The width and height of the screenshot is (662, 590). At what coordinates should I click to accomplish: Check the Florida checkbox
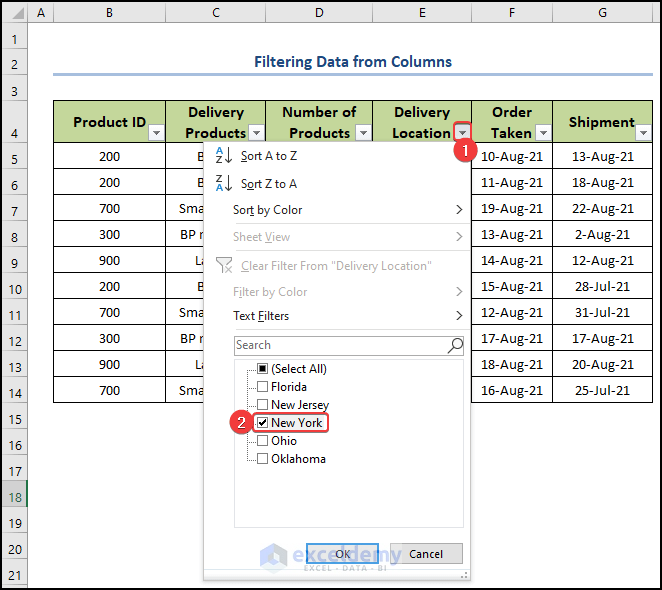pos(262,387)
